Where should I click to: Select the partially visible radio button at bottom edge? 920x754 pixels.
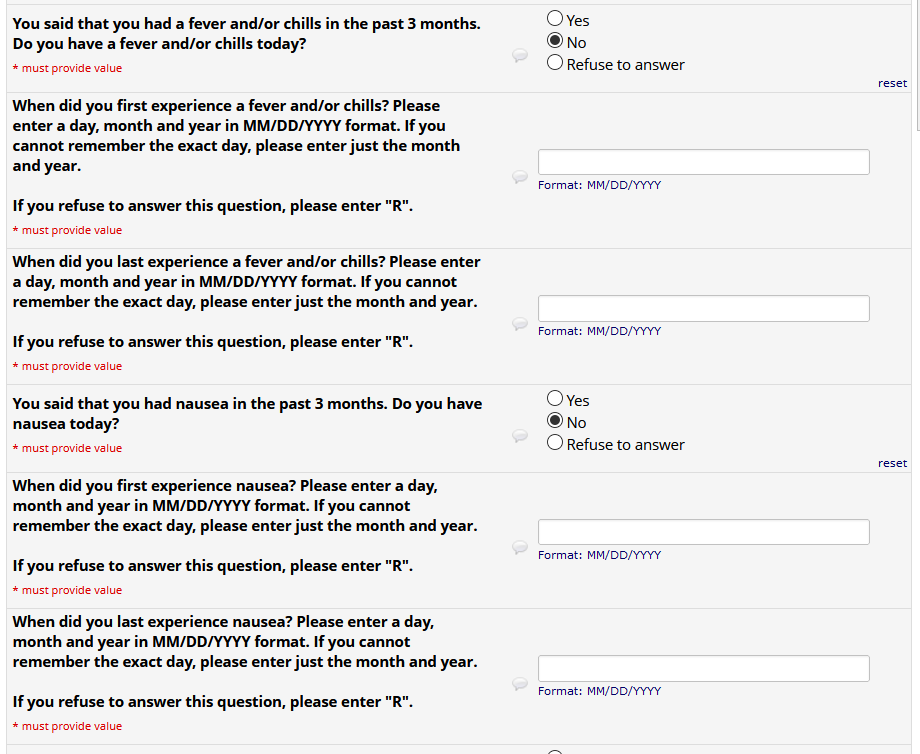(555, 751)
